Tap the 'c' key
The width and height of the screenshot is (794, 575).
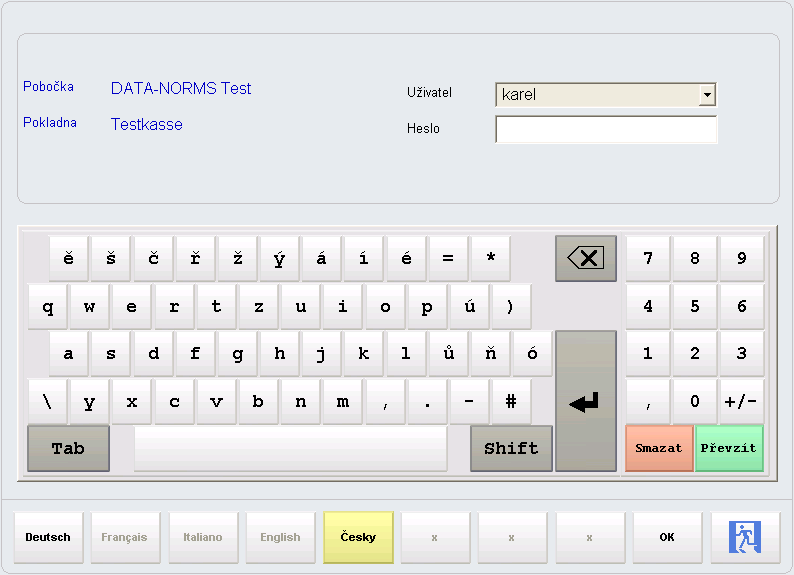point(174,401)
